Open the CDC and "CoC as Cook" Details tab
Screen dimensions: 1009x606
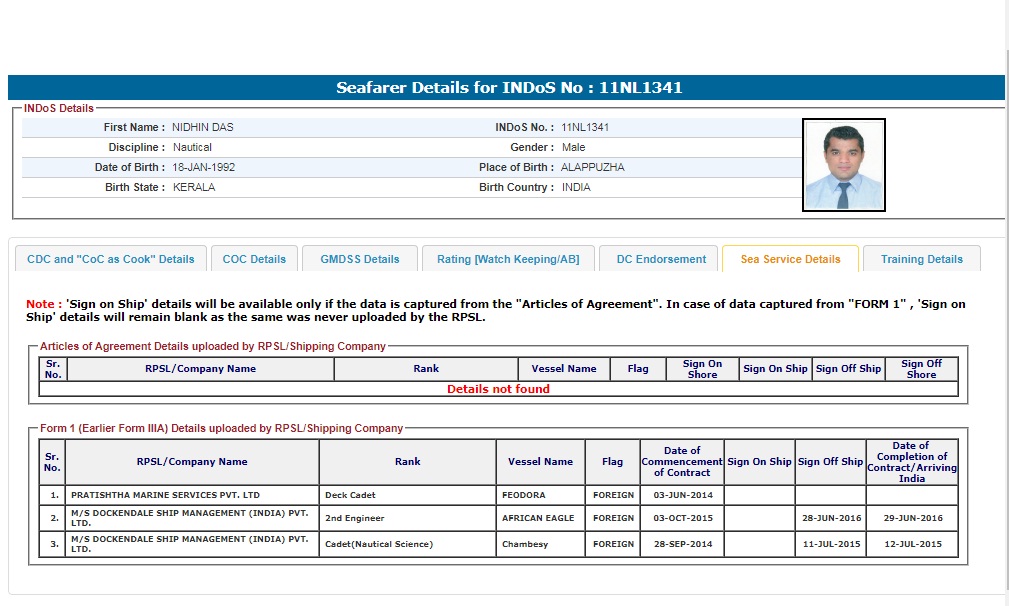coord(111,259)
